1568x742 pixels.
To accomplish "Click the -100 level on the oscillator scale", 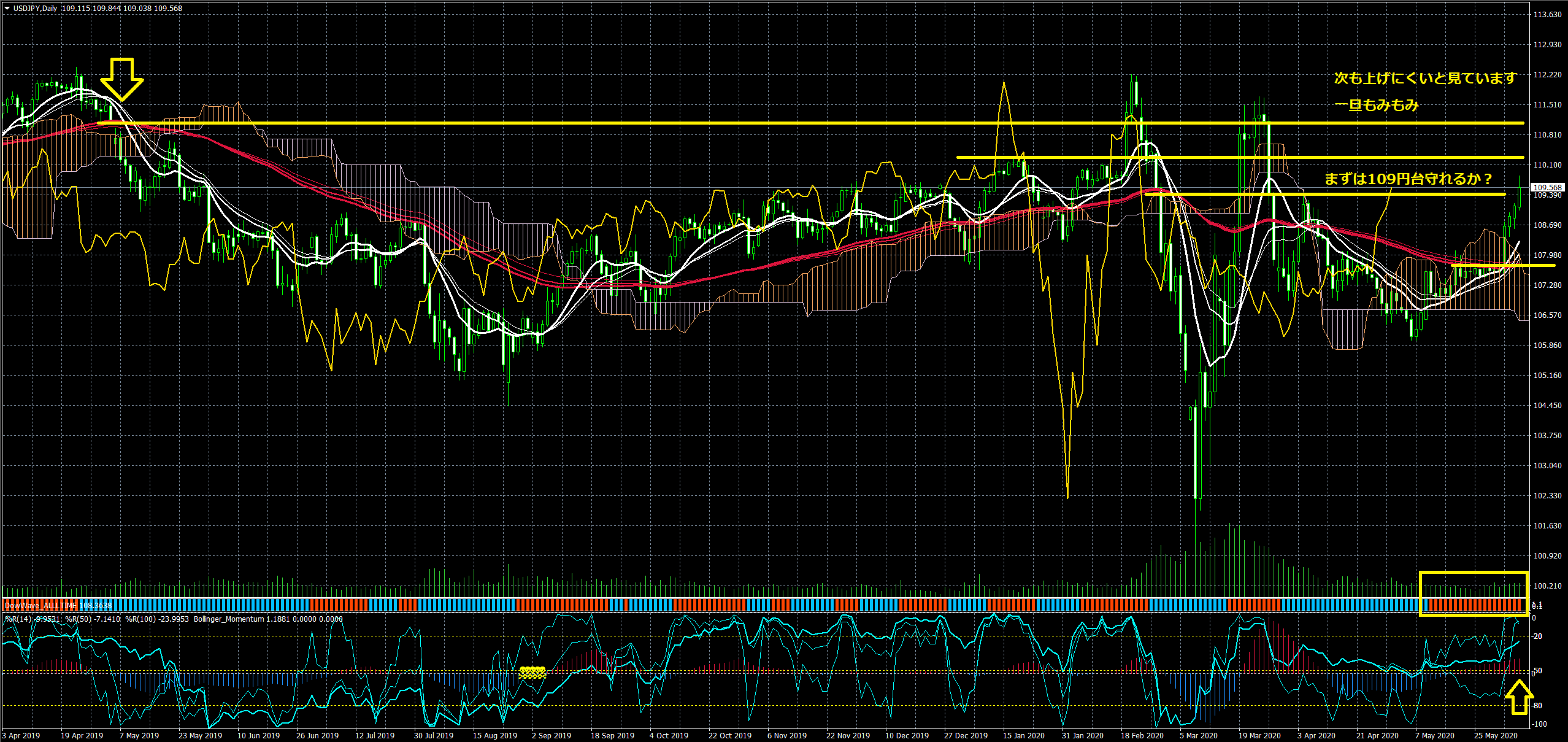I will pos(1539,724).
